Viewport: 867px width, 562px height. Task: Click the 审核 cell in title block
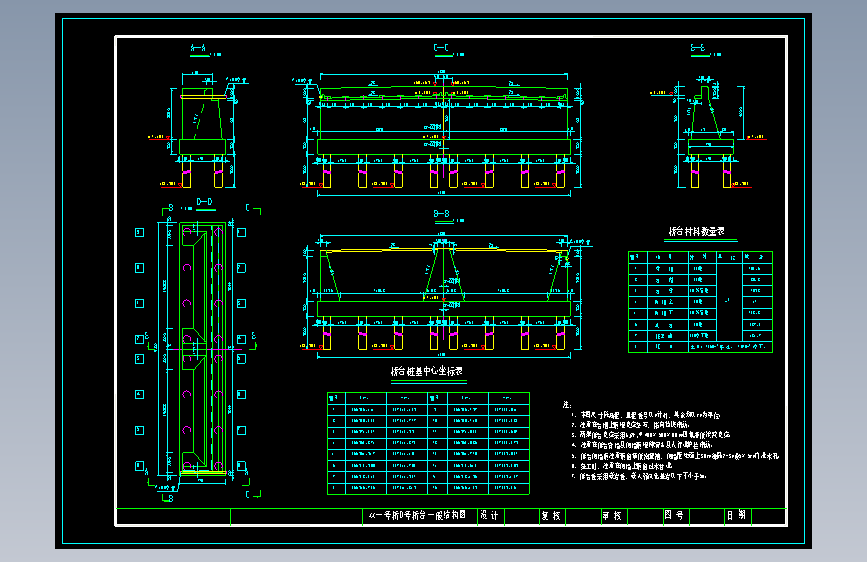tap(612, 516)
